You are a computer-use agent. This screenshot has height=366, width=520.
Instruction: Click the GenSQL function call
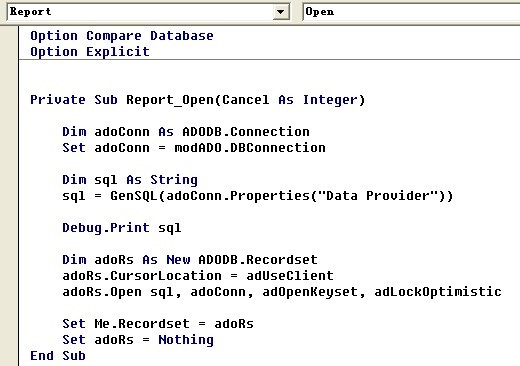pyautogui.click(x=134, y=196)
